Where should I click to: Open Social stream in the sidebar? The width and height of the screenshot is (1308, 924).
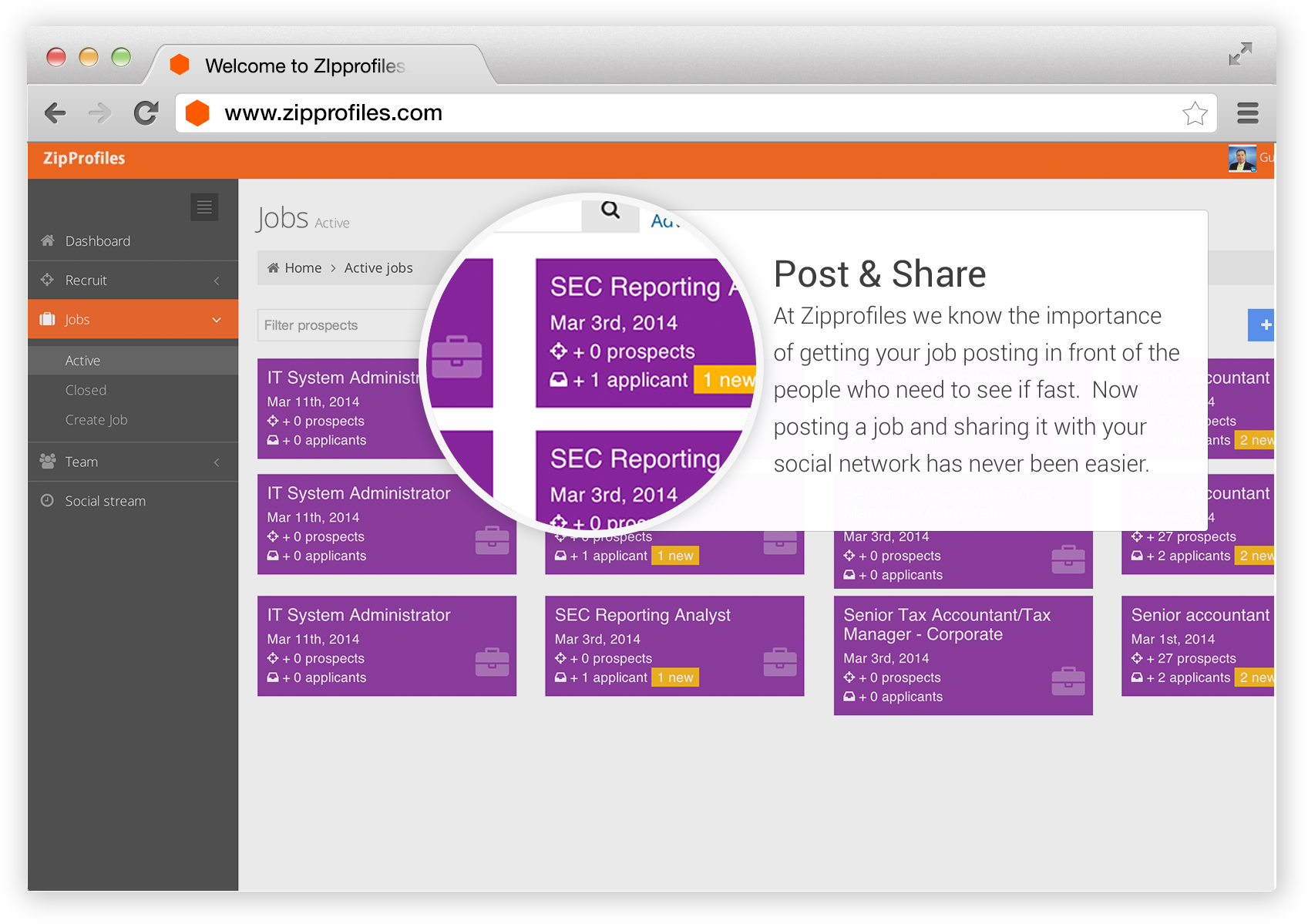(106, 501)
